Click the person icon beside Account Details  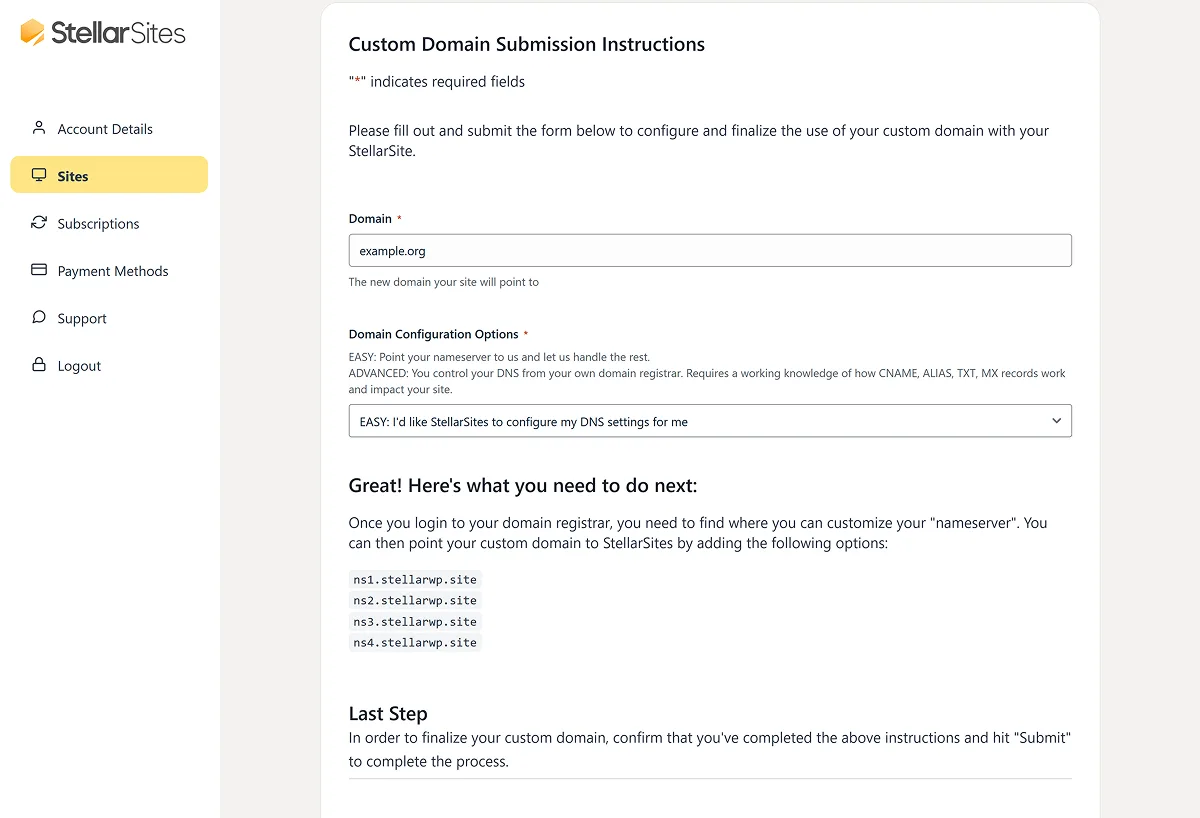[39, 128]
